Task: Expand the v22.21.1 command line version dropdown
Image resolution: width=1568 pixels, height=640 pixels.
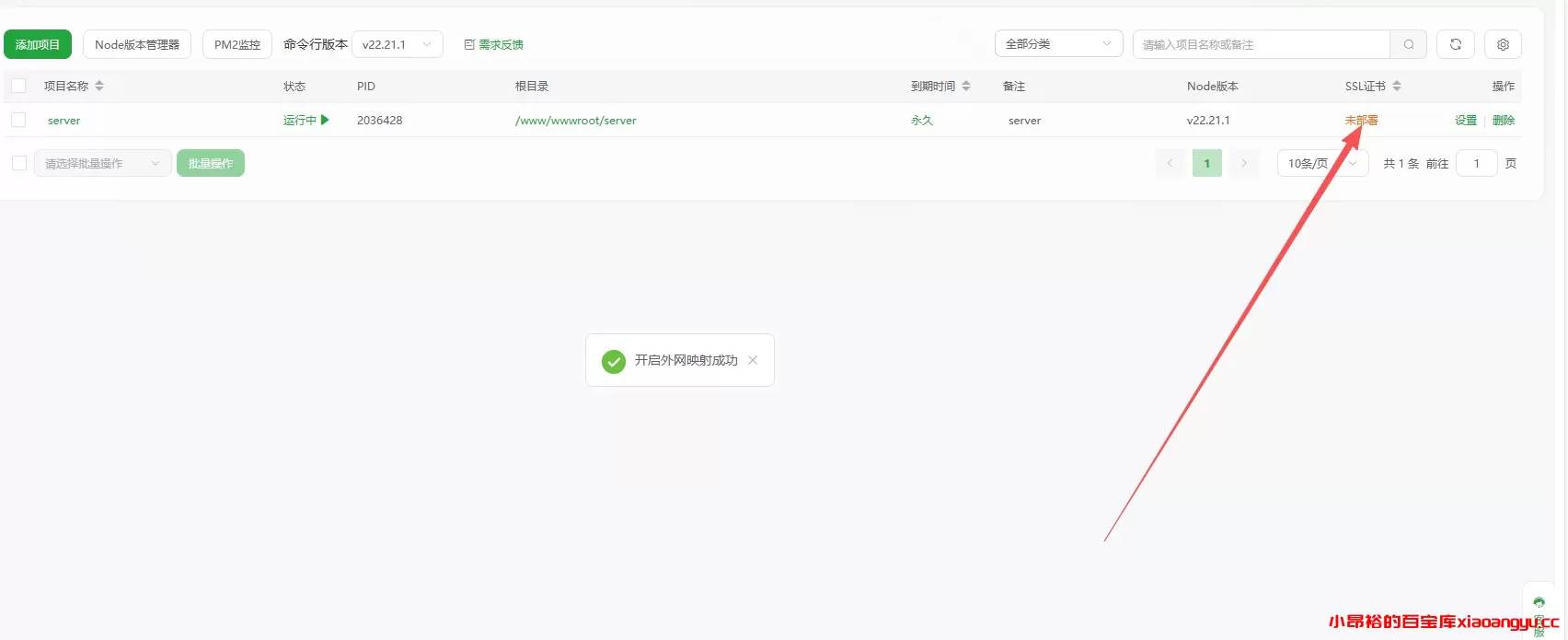Action: 398,44
